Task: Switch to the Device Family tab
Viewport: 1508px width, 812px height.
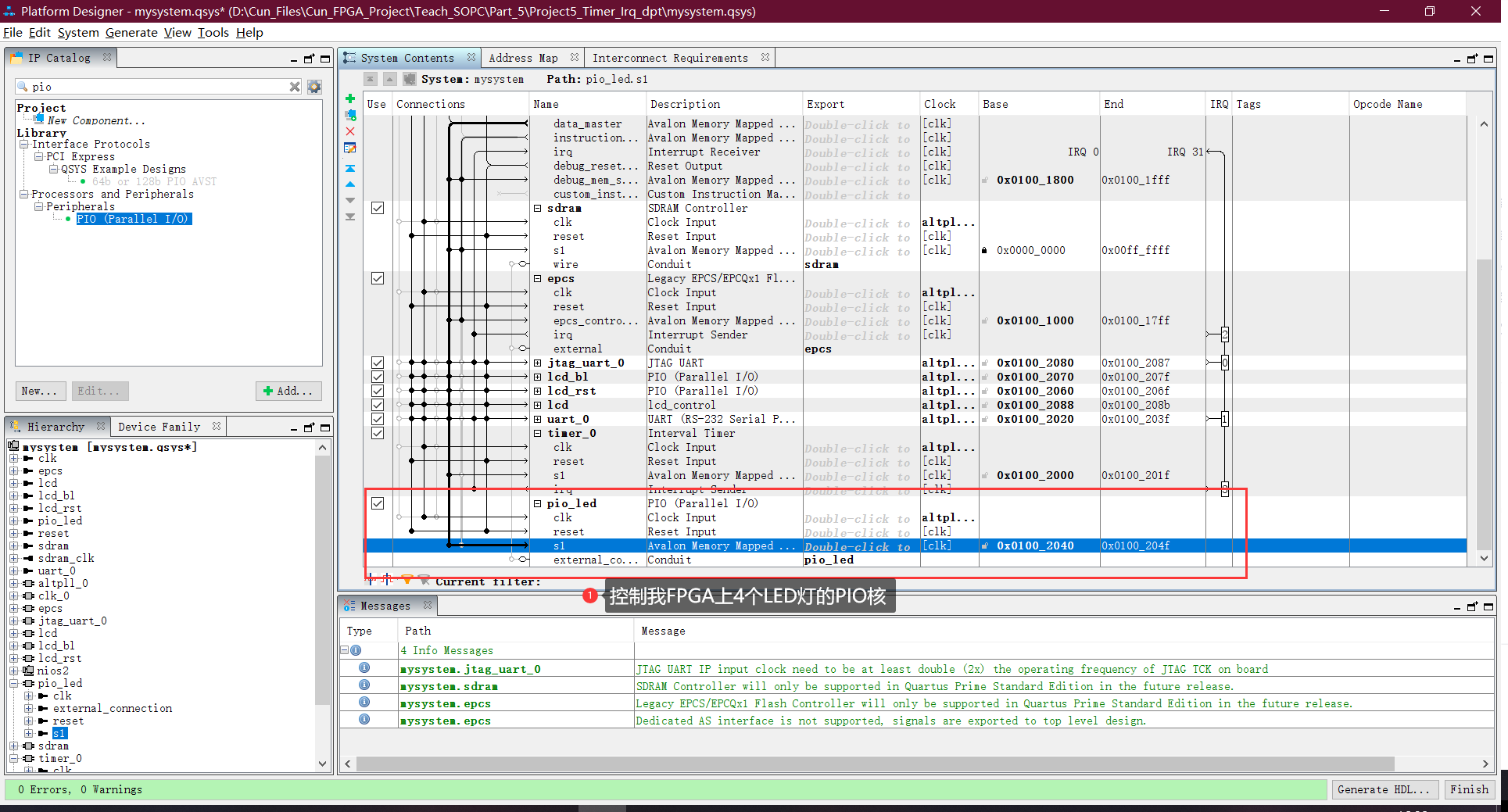Action: (159, 427)
